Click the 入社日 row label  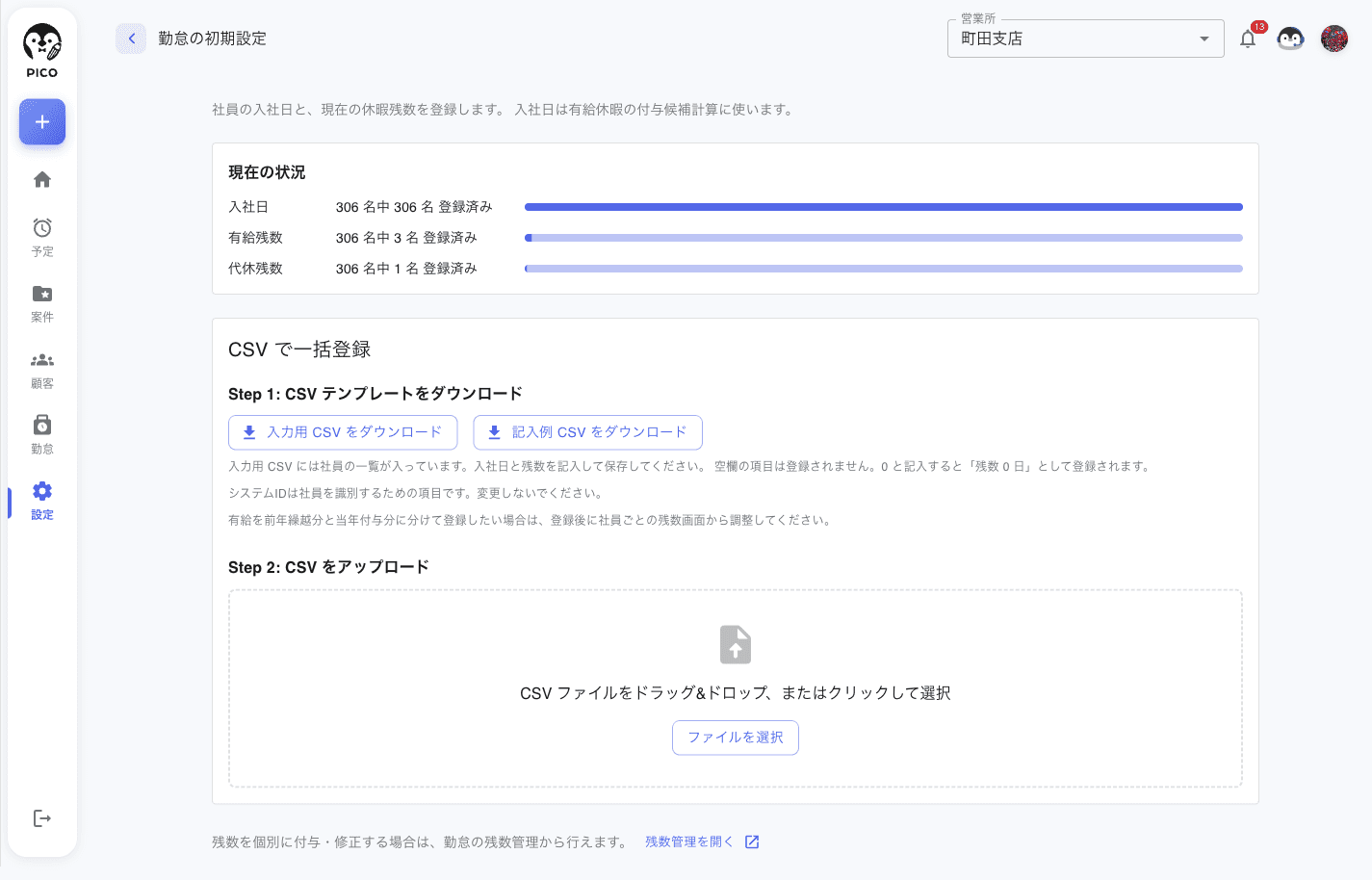(248, 207)
